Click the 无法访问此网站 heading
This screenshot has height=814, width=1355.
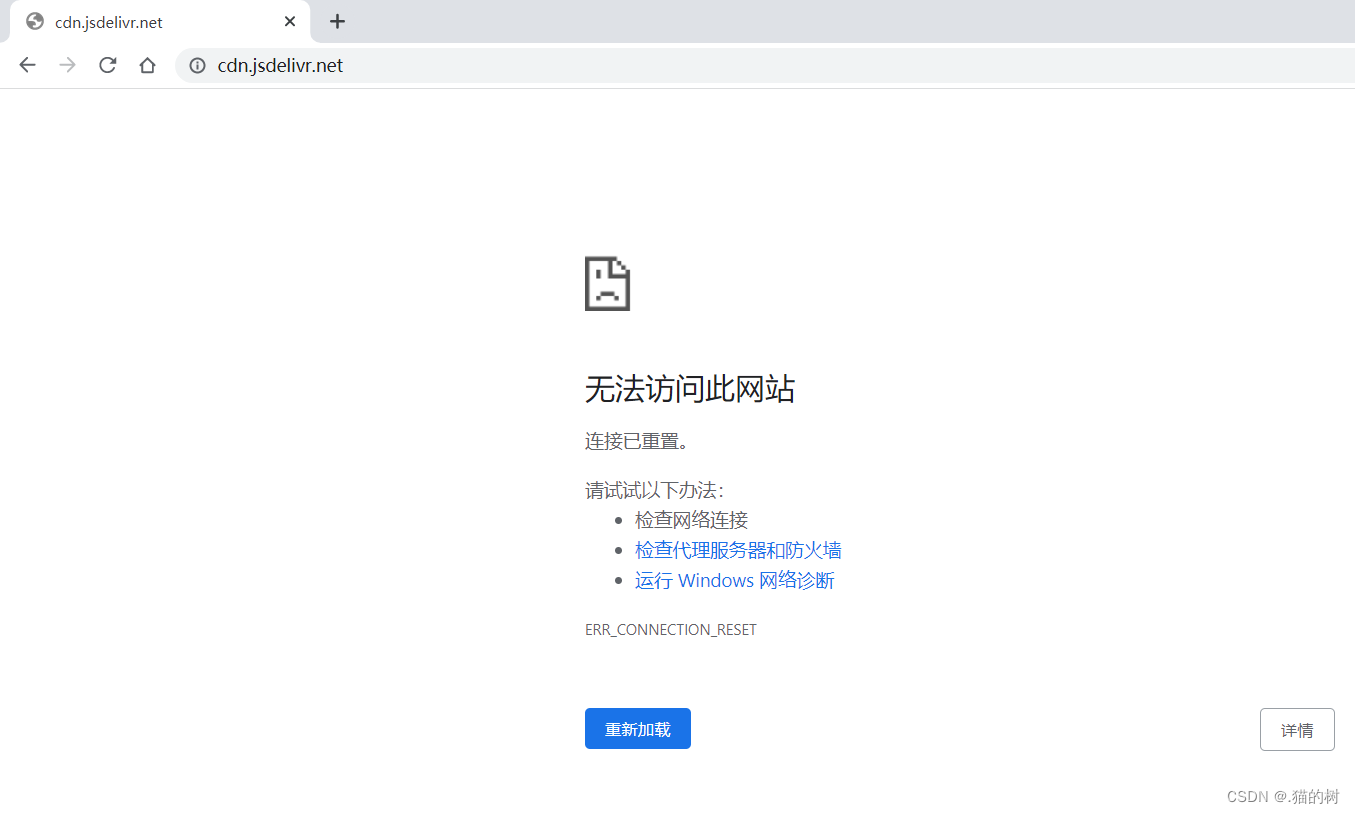pos(690,389)
